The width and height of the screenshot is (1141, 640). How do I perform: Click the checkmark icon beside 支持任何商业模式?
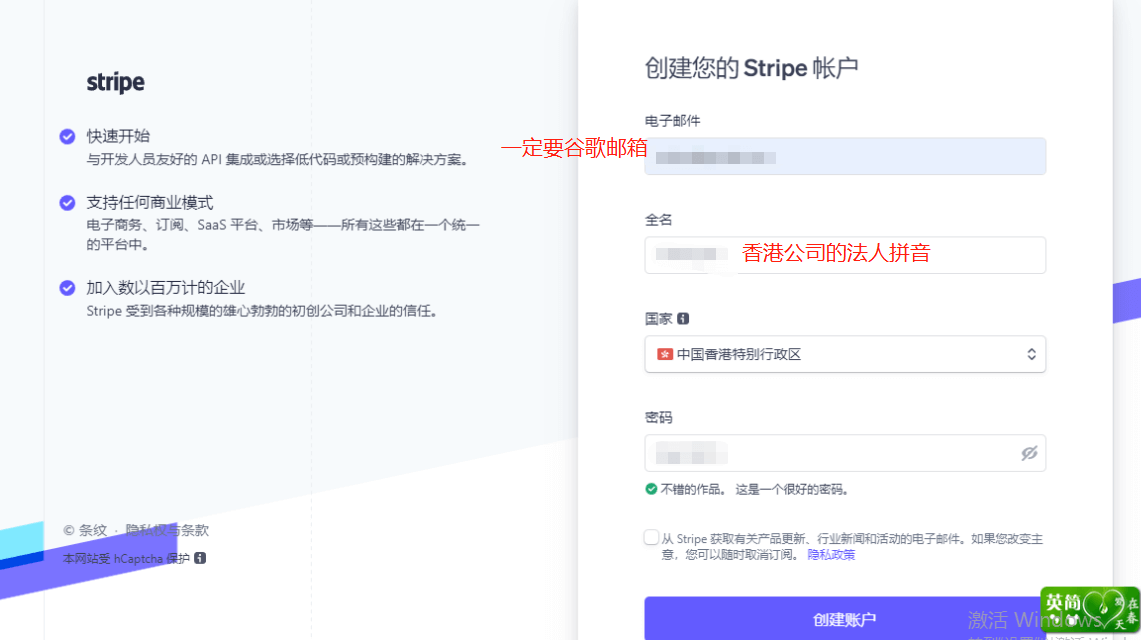click(x=67, y=203)
